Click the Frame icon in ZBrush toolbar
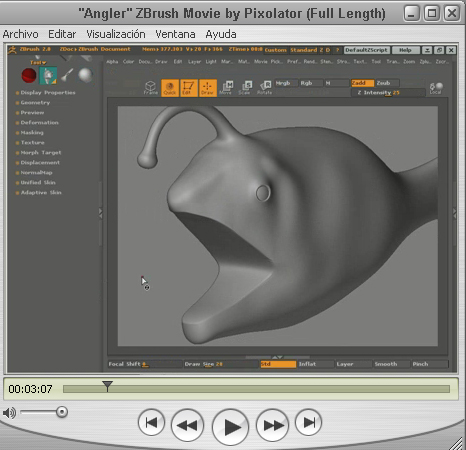The width and height of the screenshot is (466, 450). coord(150,88)
